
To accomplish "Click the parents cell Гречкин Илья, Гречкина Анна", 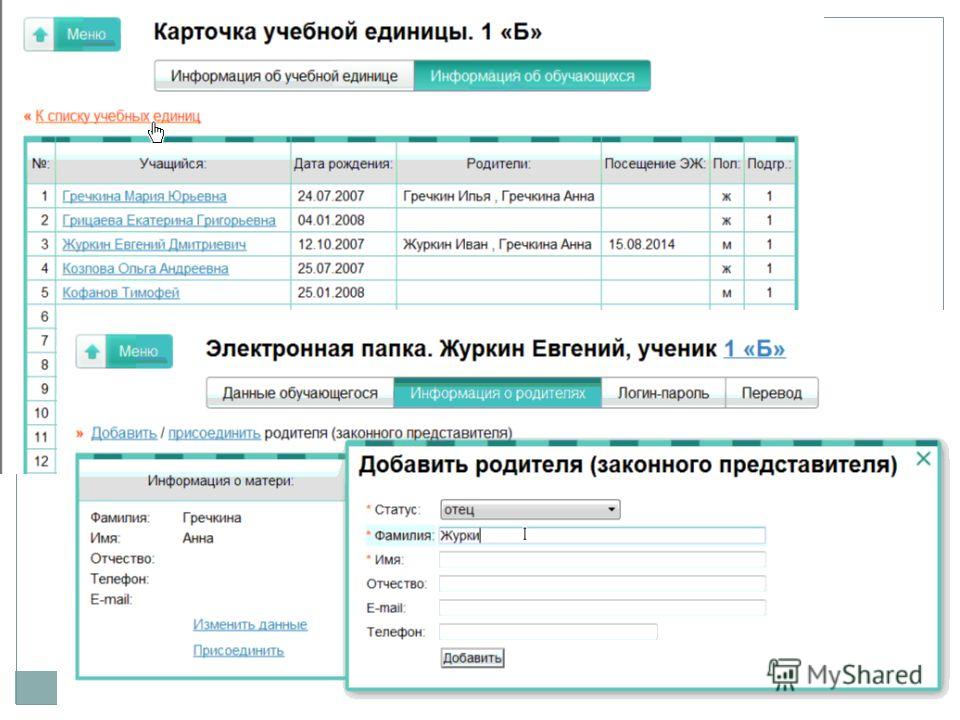I will (x=498, y=196).
